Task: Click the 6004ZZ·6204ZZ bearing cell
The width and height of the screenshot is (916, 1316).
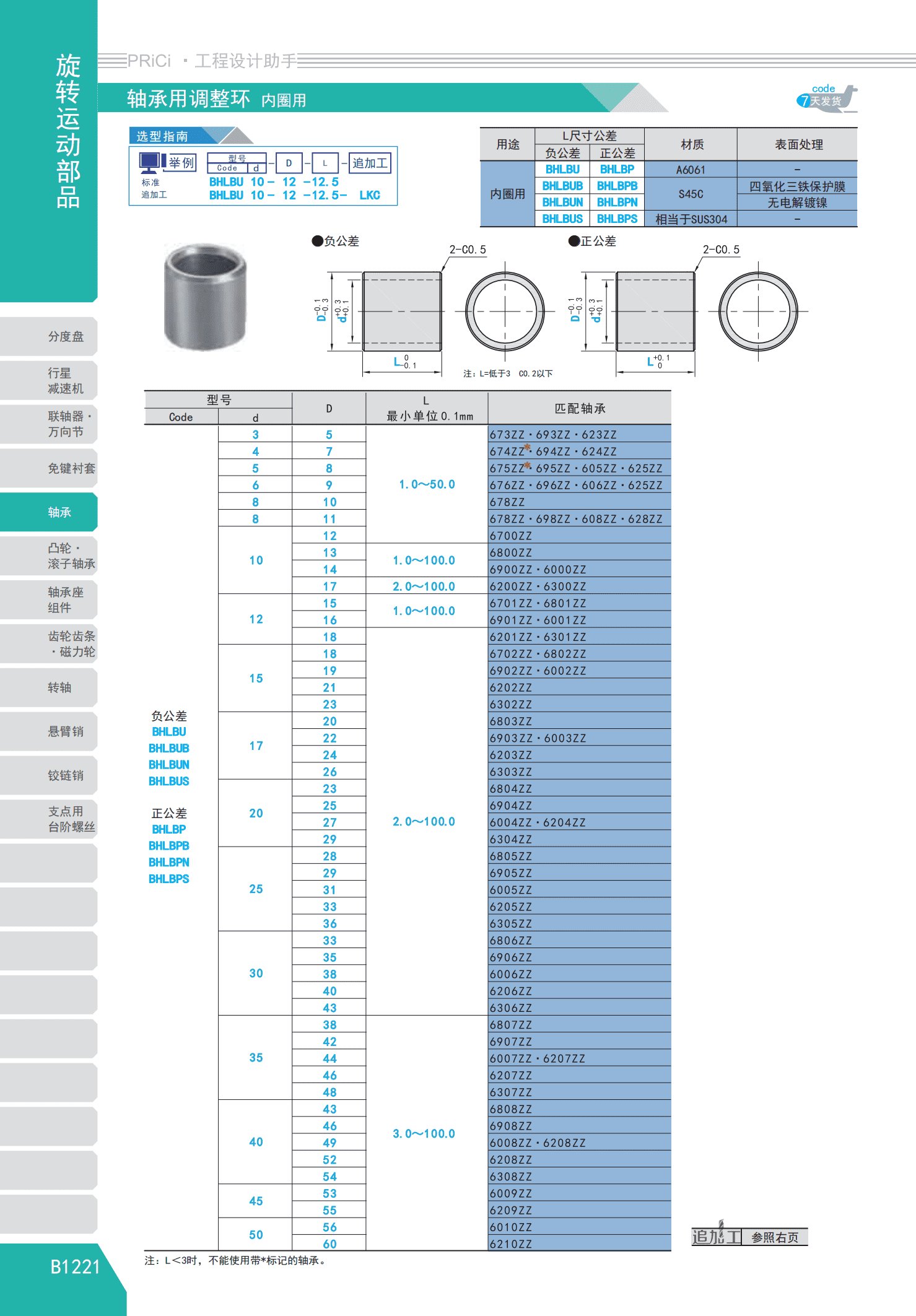Action: [580, 822]
